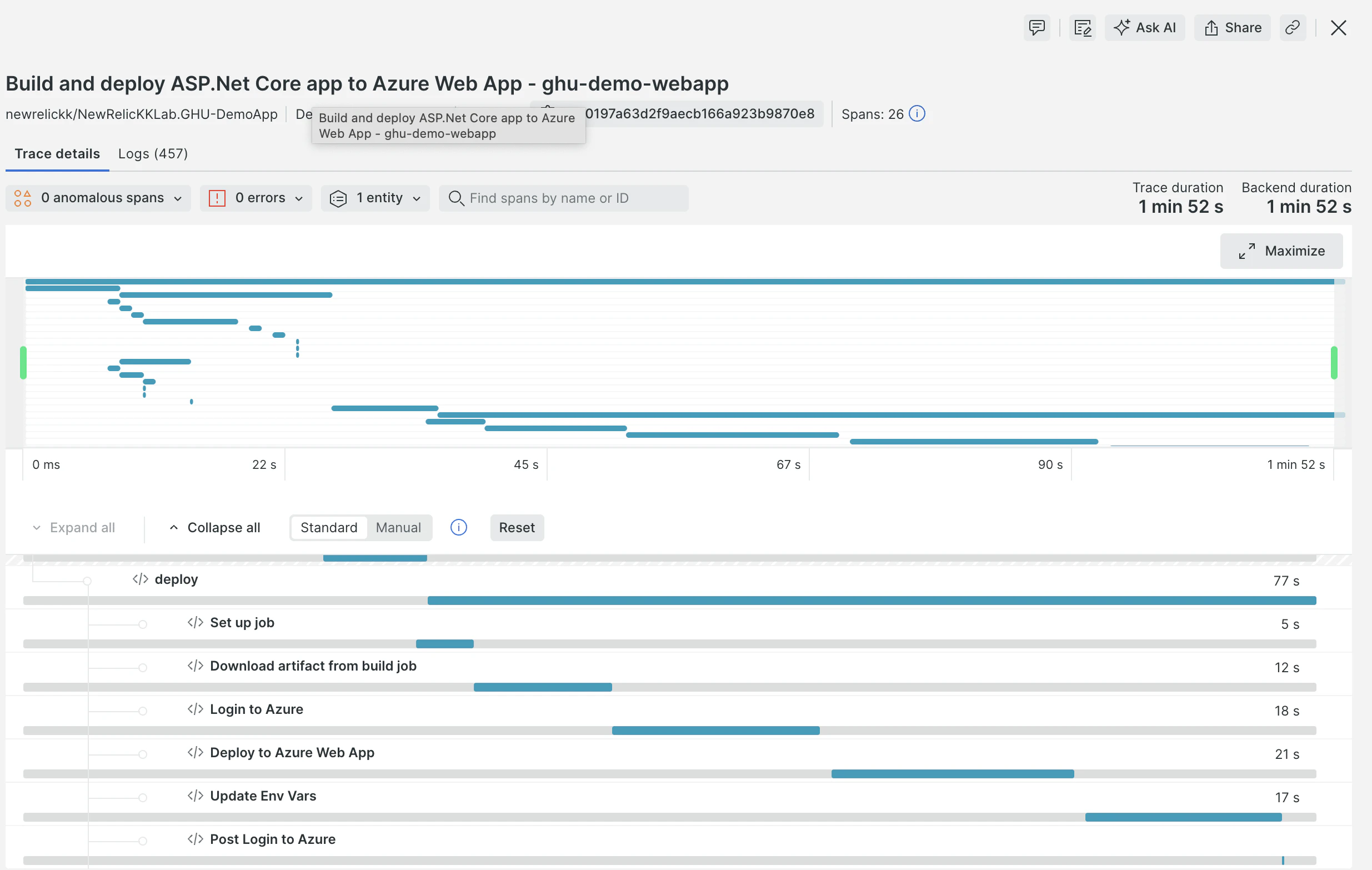Click the Reset button
The image size is (1372, 870).
(x=517, y=528)
